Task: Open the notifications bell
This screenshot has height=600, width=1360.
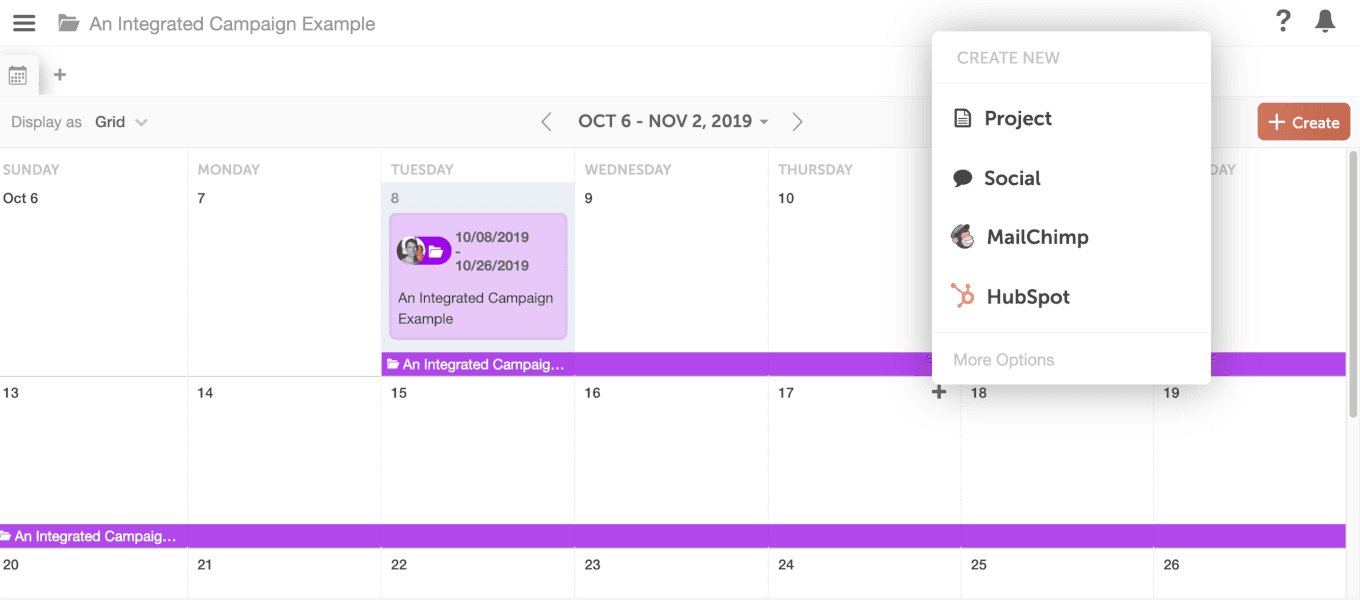Action: (1325, 21)
